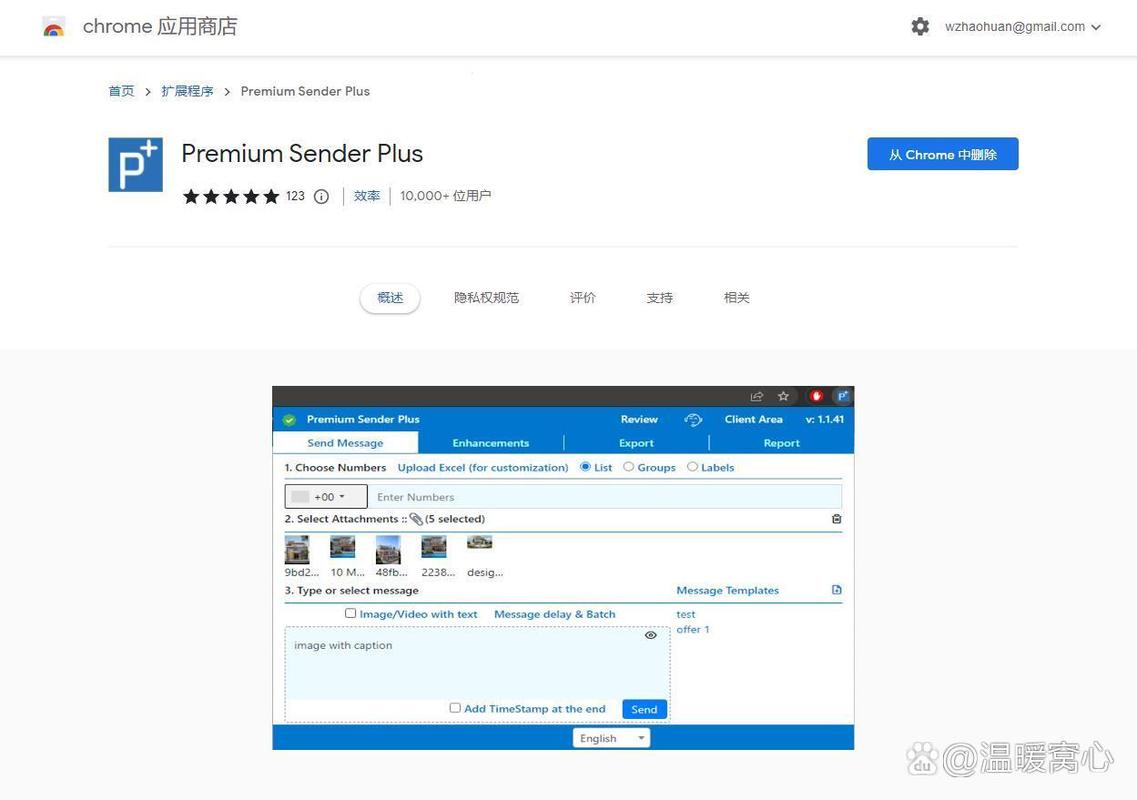Click the 效率 category link

pyautogui.click(x=367, y=196)
